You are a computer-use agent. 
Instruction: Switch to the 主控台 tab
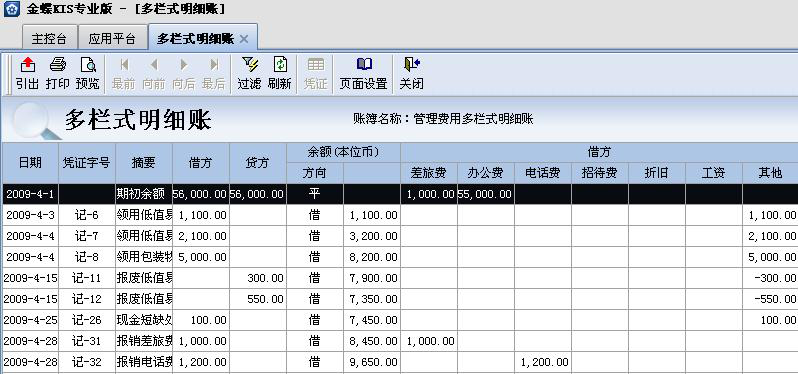point(49,39)
